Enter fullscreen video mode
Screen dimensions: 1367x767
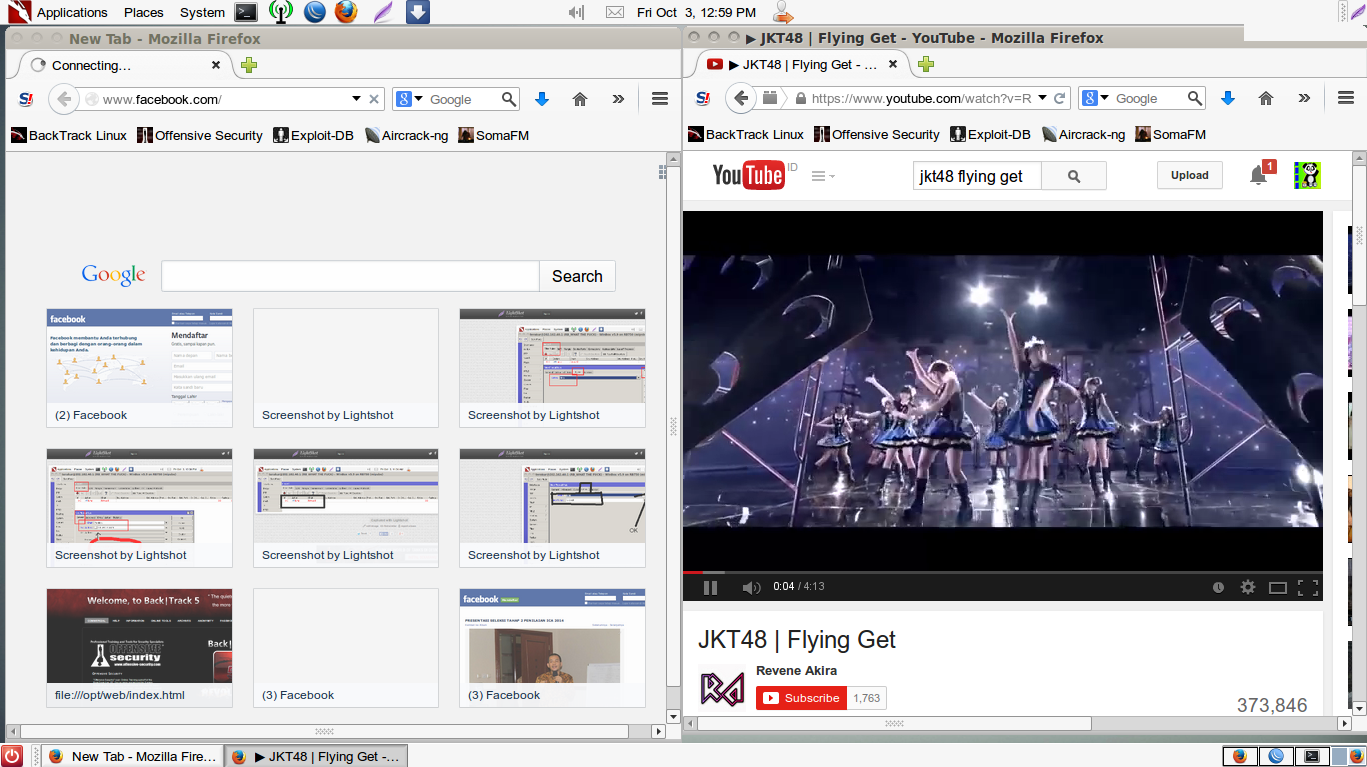(1307, 588)
